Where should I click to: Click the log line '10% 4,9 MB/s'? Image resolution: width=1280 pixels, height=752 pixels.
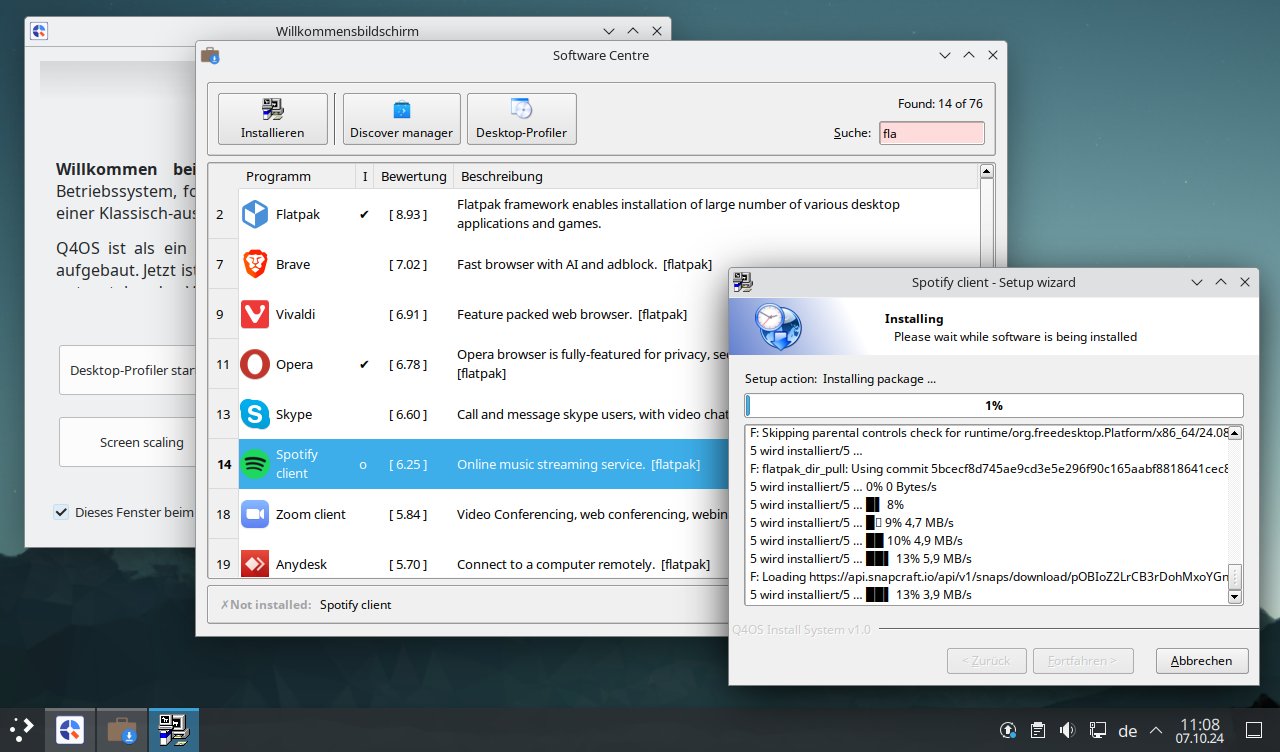860,541
